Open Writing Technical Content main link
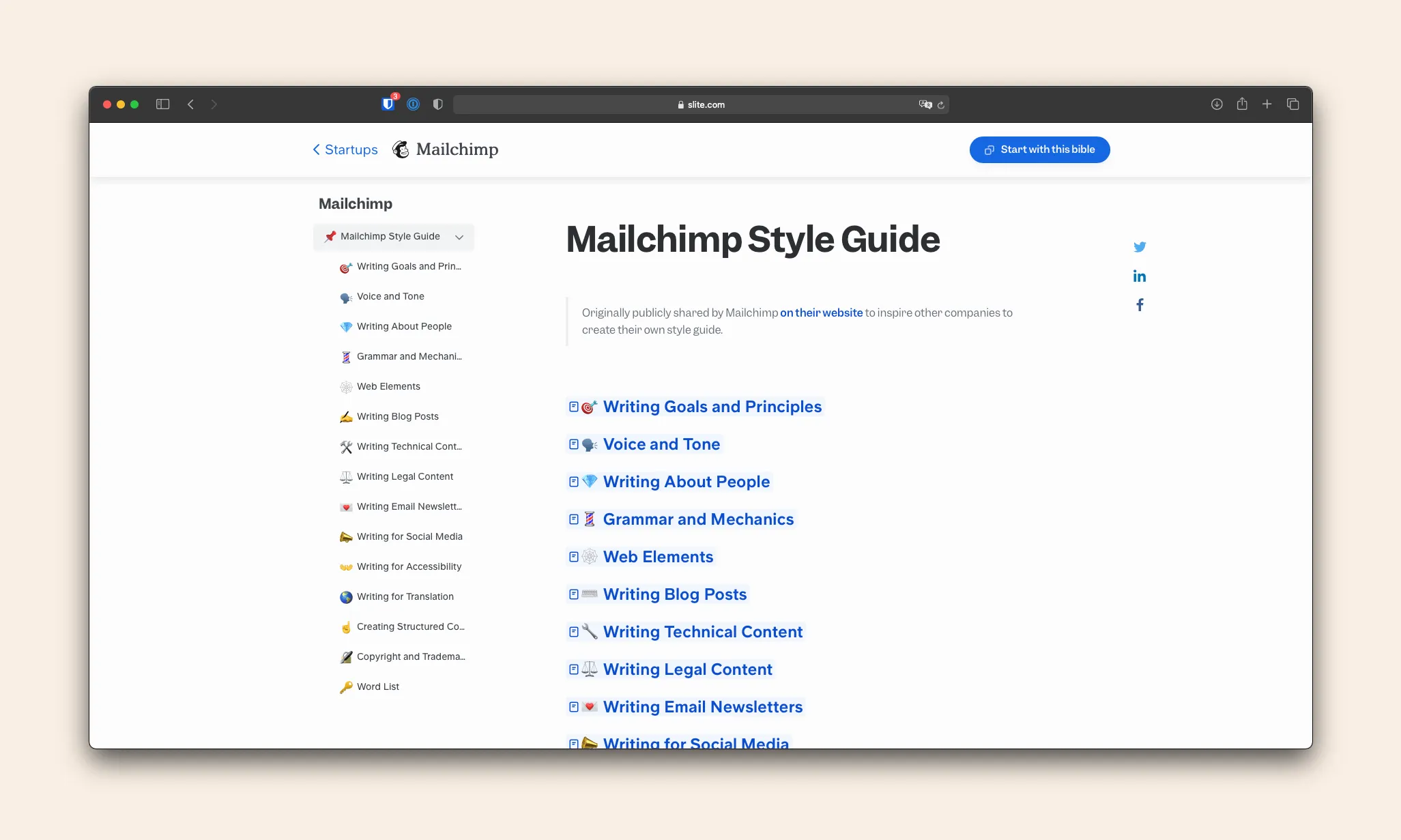1401x840 pixels. 703,632
